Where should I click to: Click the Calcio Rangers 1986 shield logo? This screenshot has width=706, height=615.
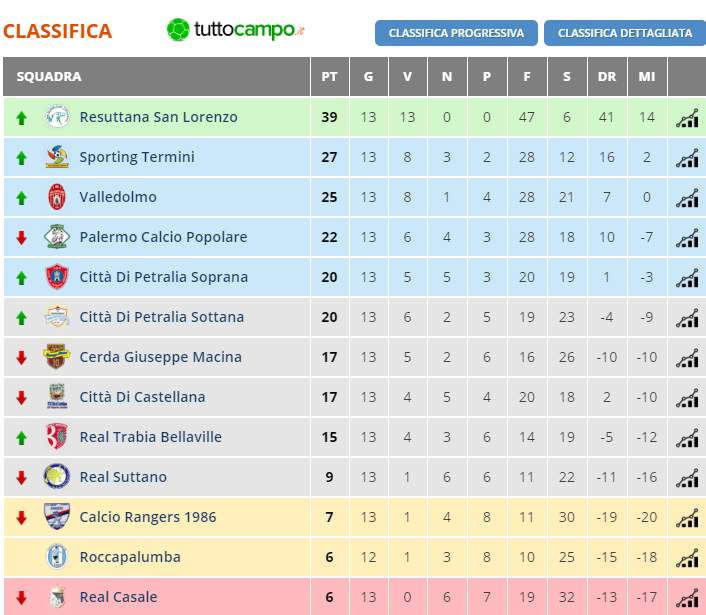point(57,516)
